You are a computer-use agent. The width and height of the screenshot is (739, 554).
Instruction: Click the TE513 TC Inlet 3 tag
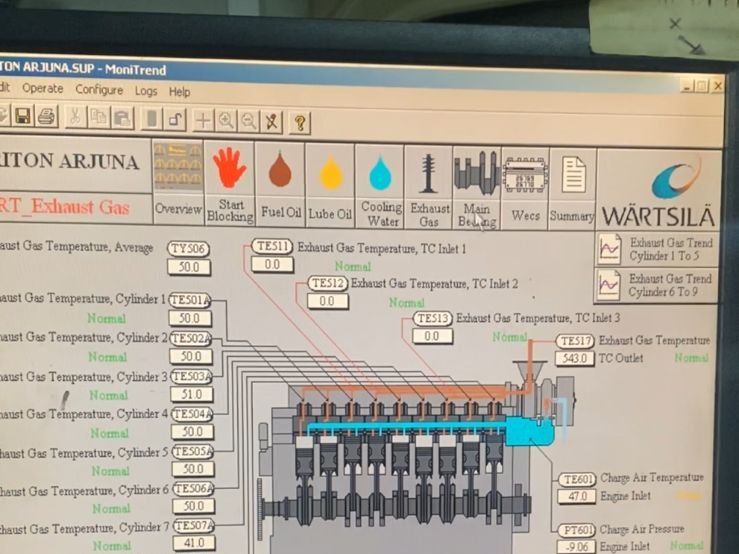tap(433, 318)
